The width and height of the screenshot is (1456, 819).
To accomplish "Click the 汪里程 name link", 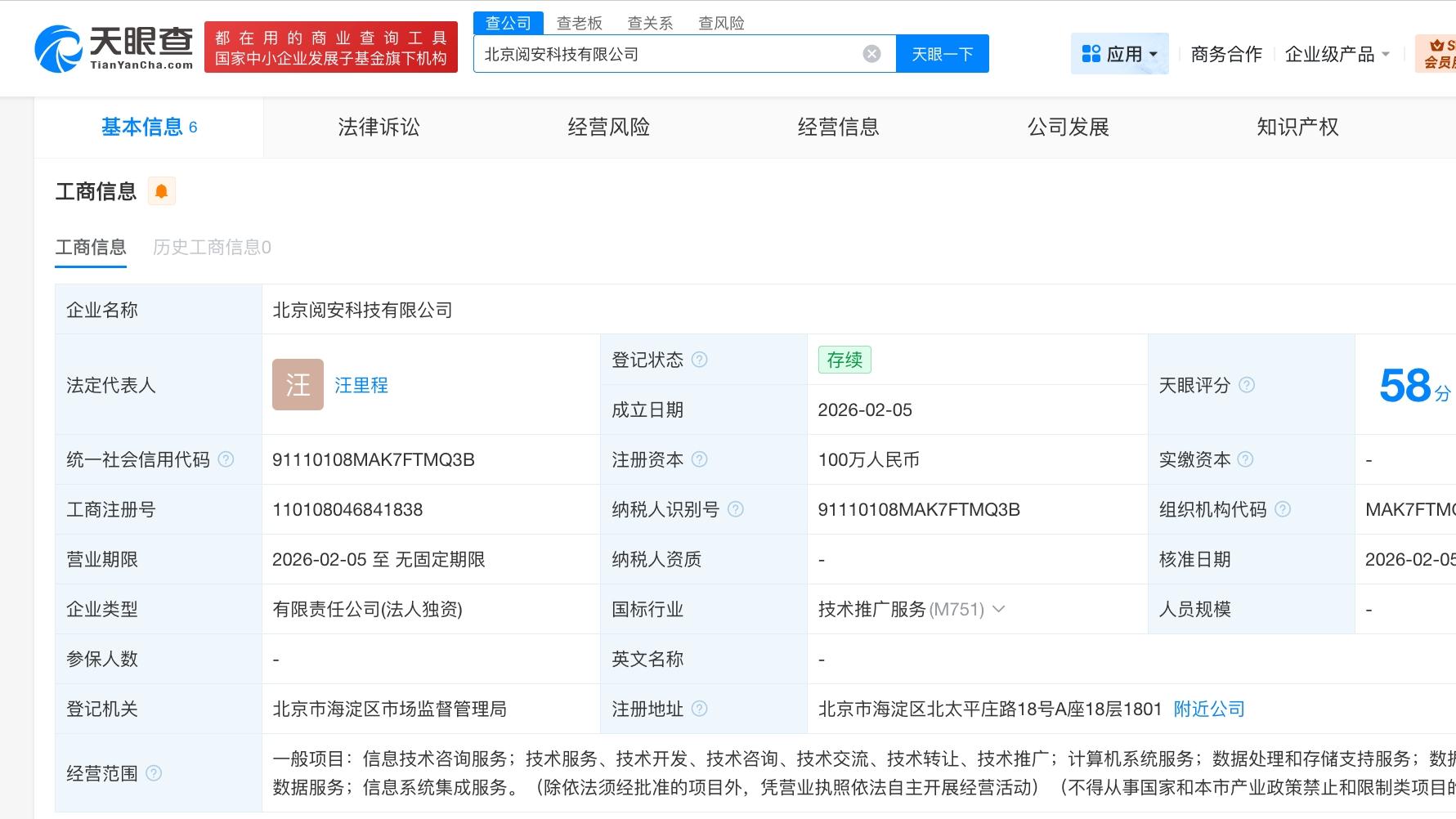I will click(x=361, y=385).
